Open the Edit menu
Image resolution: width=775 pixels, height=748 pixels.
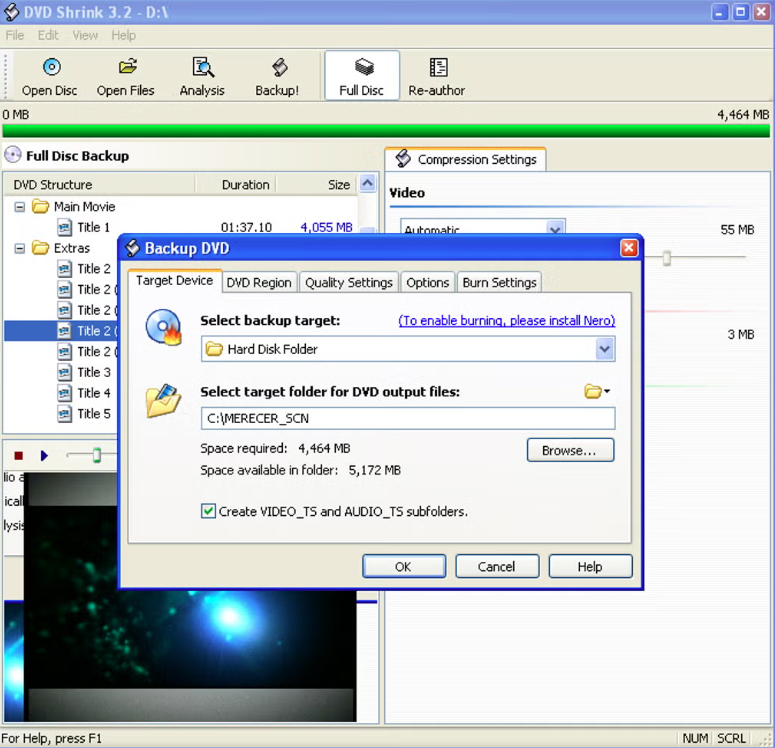pos(48,36)
